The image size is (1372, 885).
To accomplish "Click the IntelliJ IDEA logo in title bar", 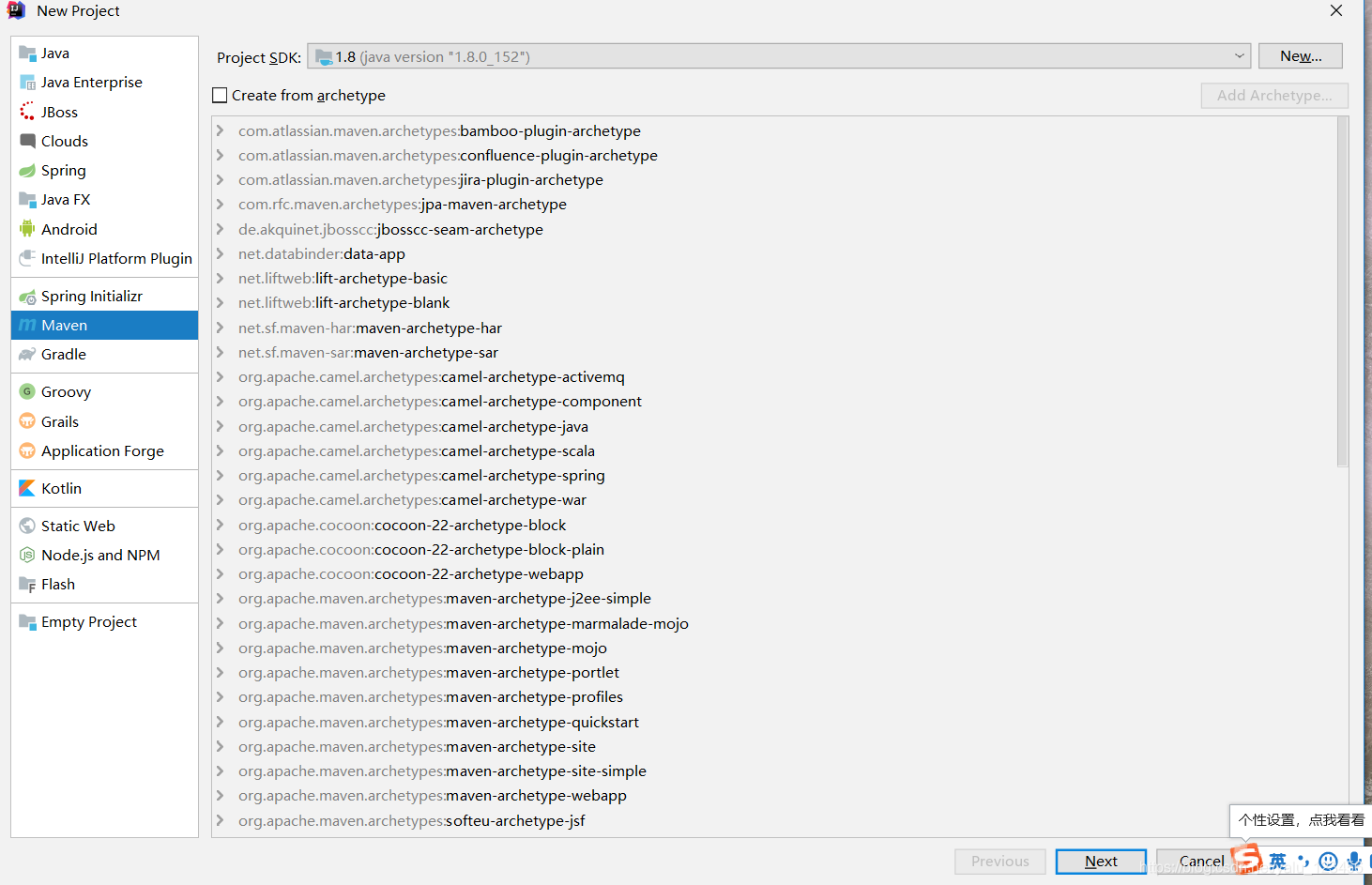I will [16, 10].
